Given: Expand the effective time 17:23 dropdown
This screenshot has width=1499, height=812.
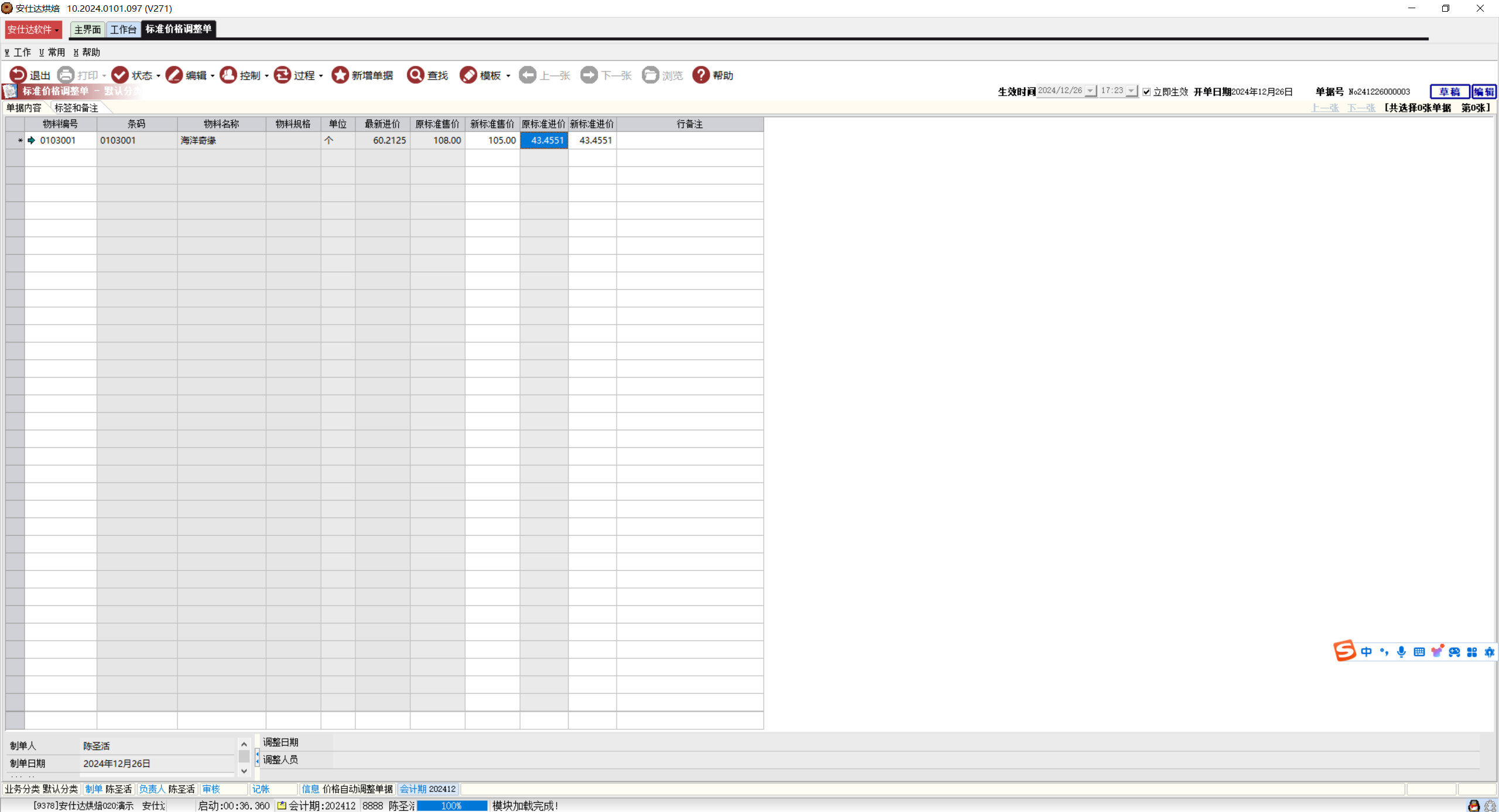Looking at the screenshot, I should pos(1132,91).
